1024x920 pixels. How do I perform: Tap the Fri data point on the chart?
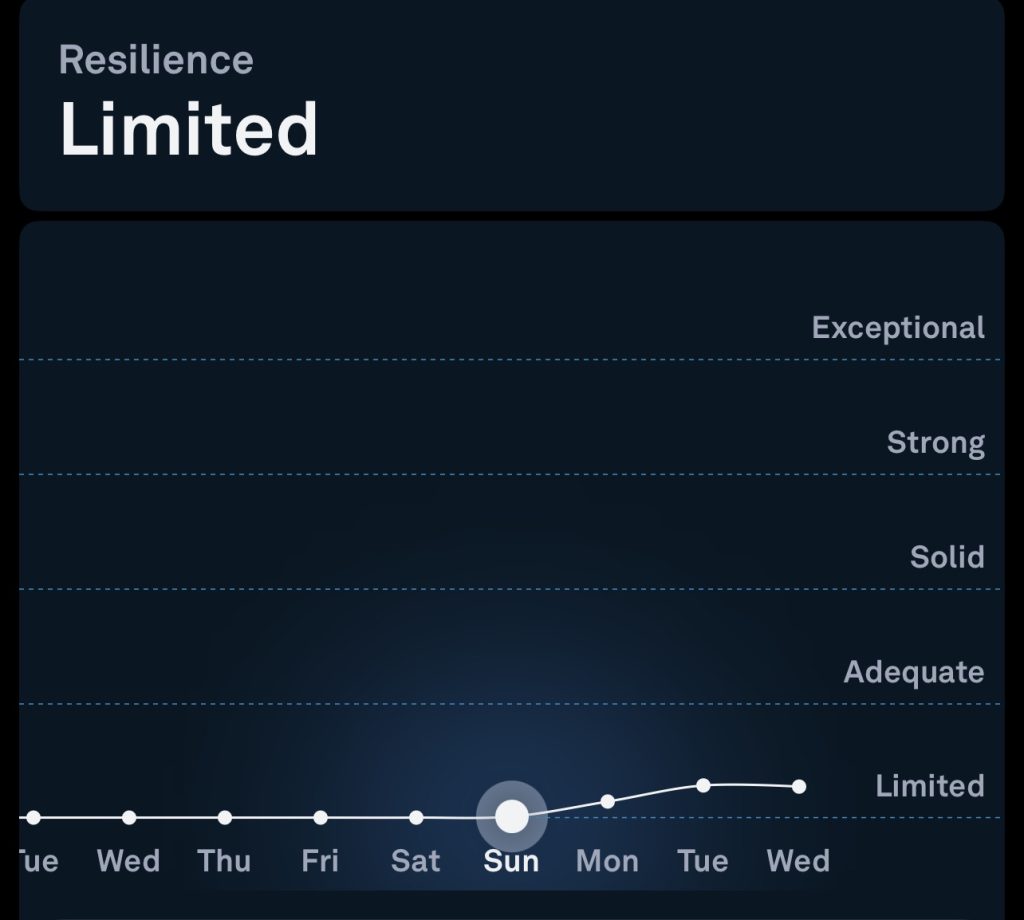pos(320,818)
